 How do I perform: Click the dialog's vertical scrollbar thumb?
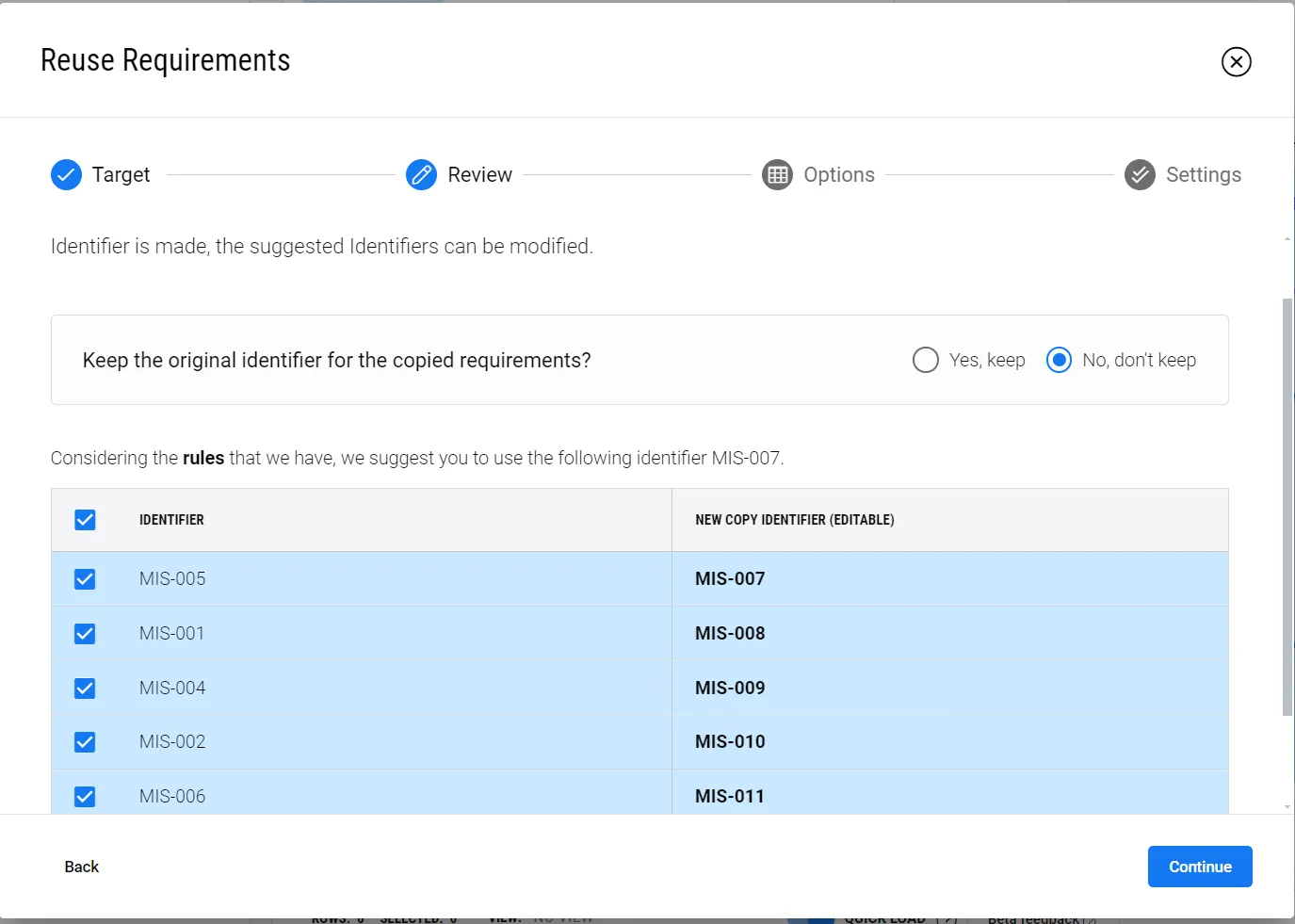click(1287, 507)
